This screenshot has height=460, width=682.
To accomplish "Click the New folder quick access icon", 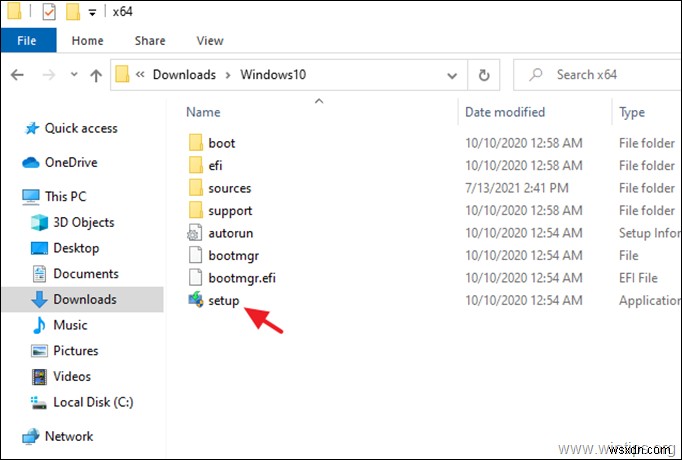I will (x=72, y=12).
